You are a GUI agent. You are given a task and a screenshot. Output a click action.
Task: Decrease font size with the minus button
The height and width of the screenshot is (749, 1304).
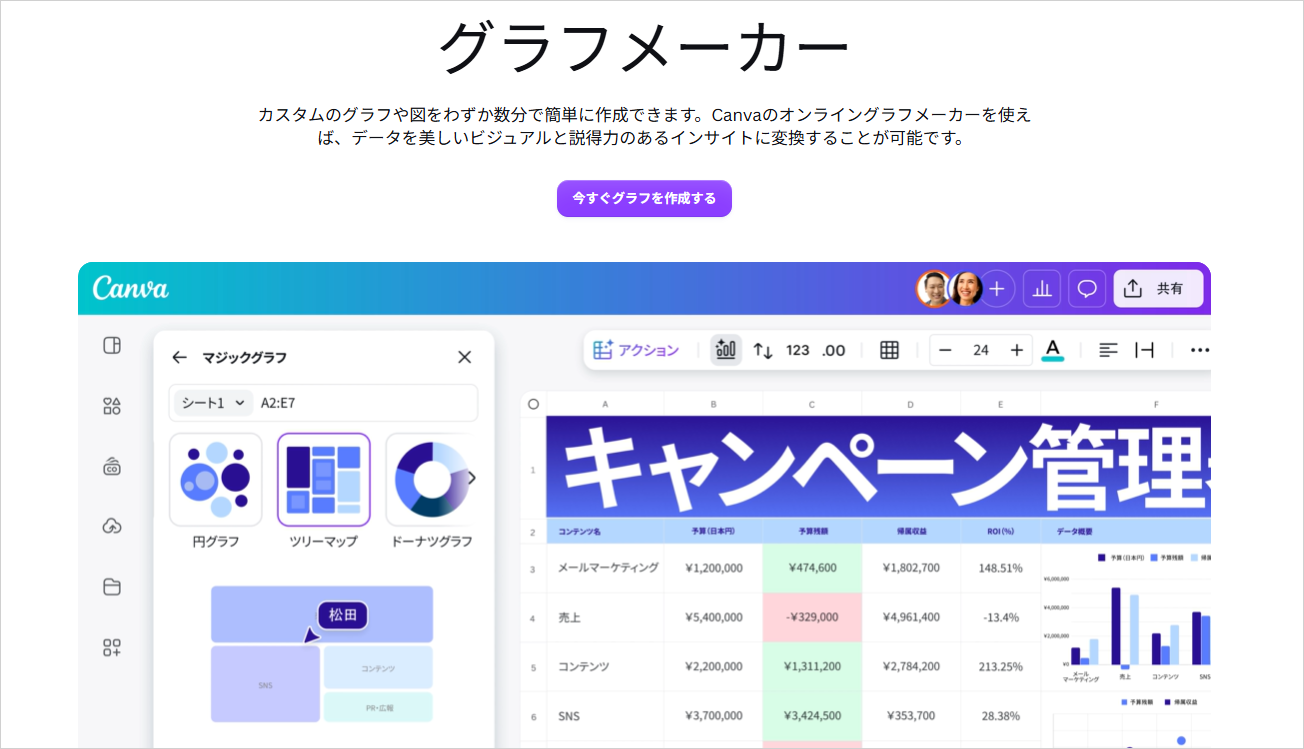945,350
